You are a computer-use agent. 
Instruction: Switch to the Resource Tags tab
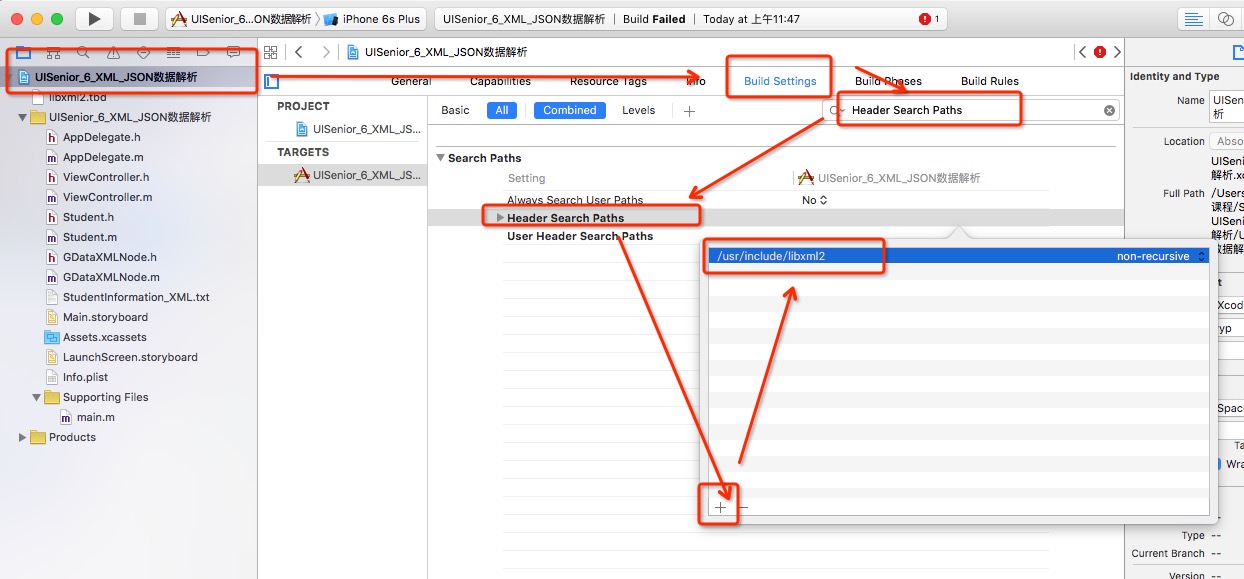point(608,81)
